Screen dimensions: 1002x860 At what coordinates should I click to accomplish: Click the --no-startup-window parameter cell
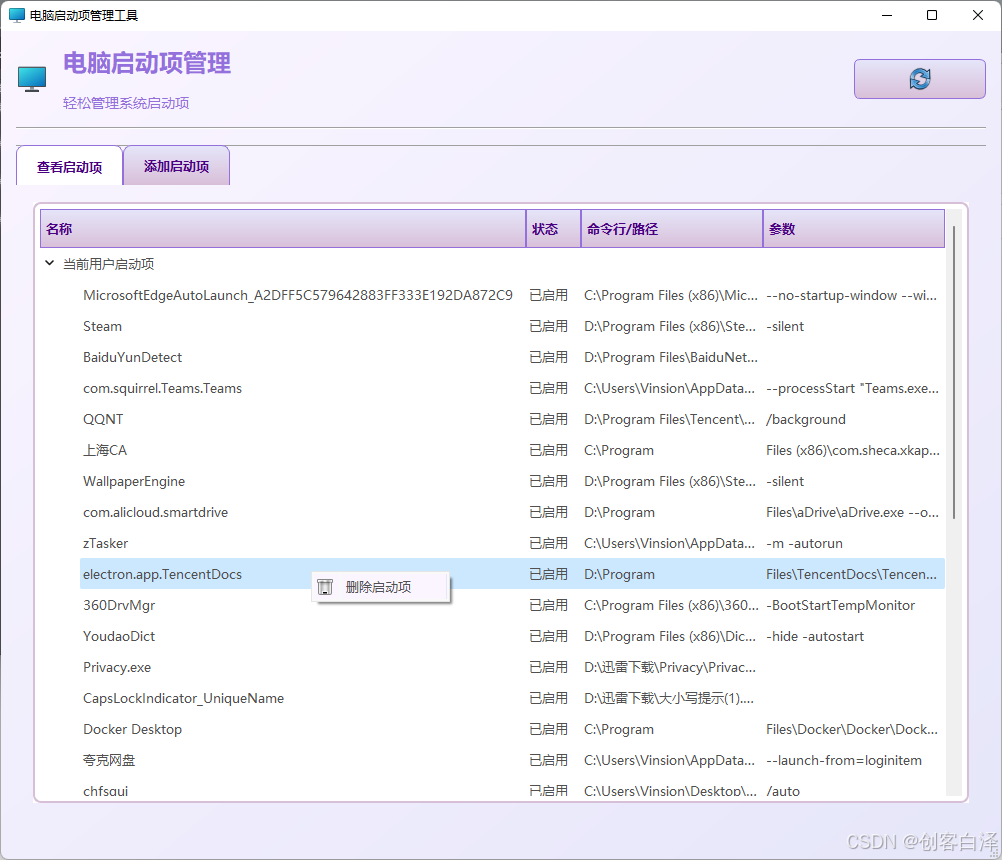click(x=852, y=295)
